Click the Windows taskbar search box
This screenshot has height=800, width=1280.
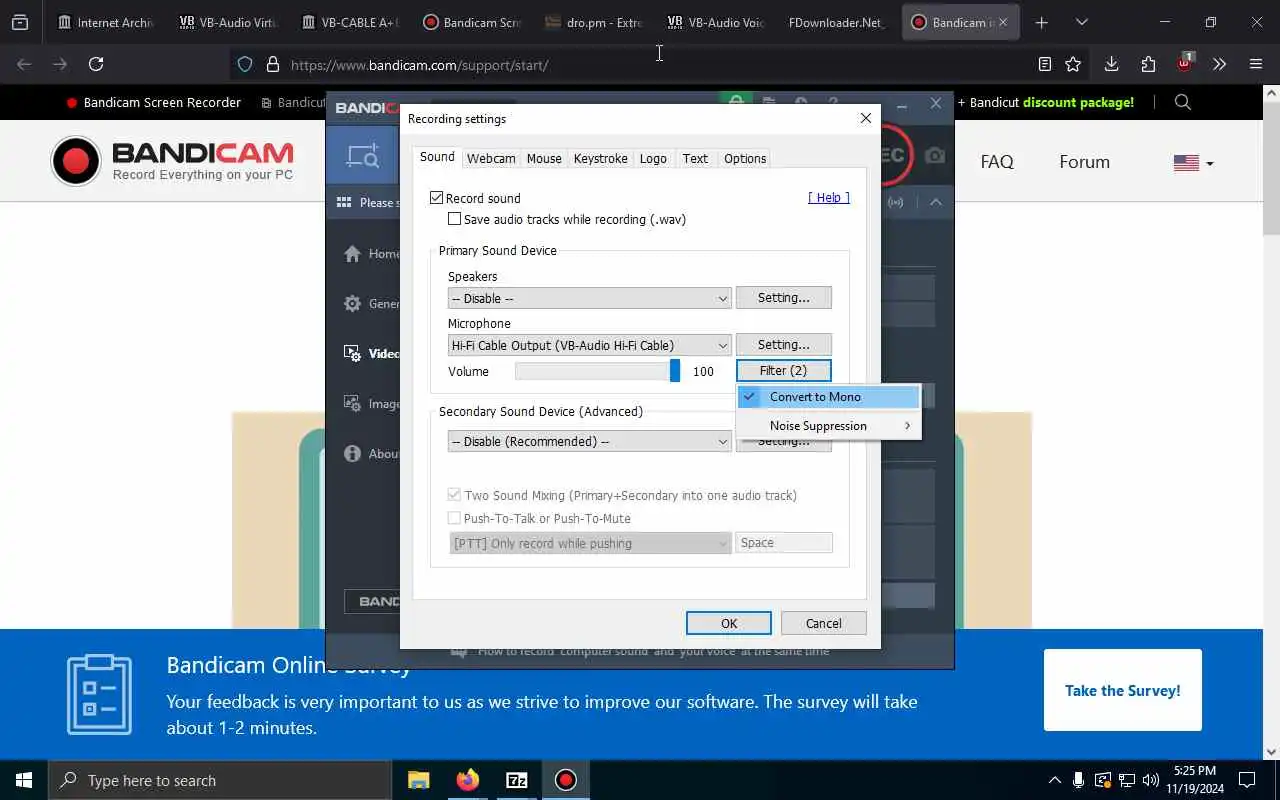[220, 780]
